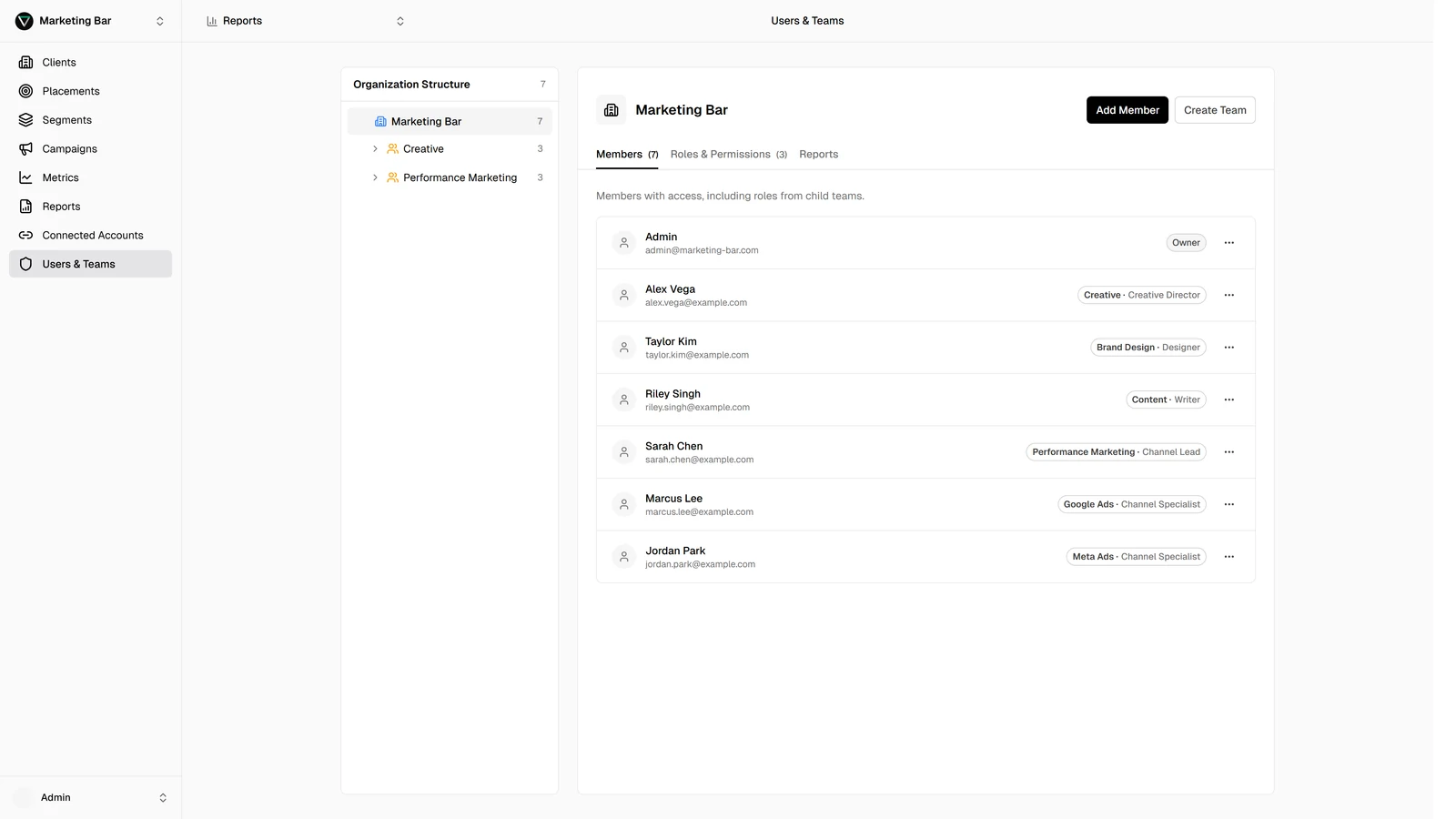Viewport: 1456px width, 819px height.
Task: Click the Placements target icon
Action: pos(25,91)
